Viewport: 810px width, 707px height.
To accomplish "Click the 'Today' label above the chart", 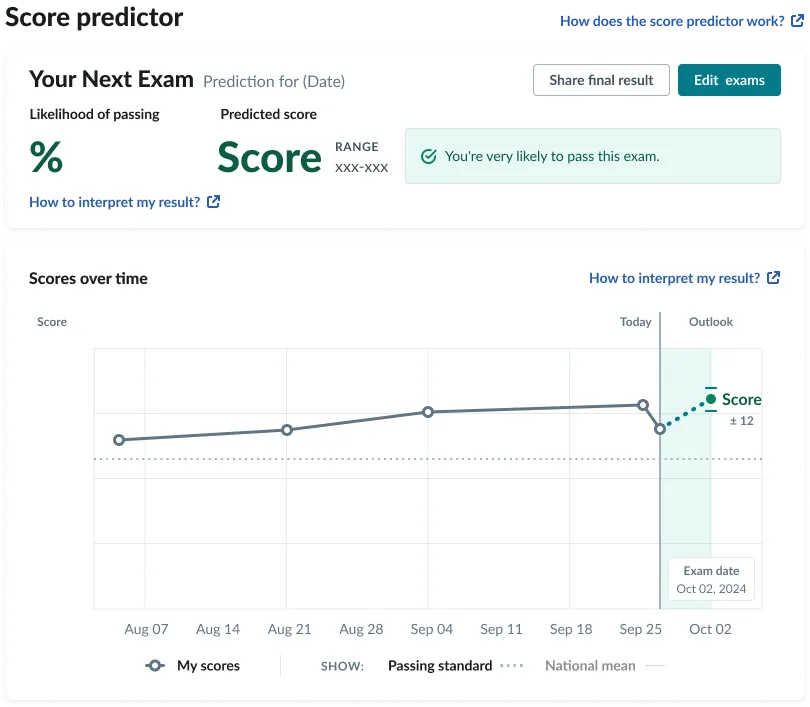I will click(635, 322).
